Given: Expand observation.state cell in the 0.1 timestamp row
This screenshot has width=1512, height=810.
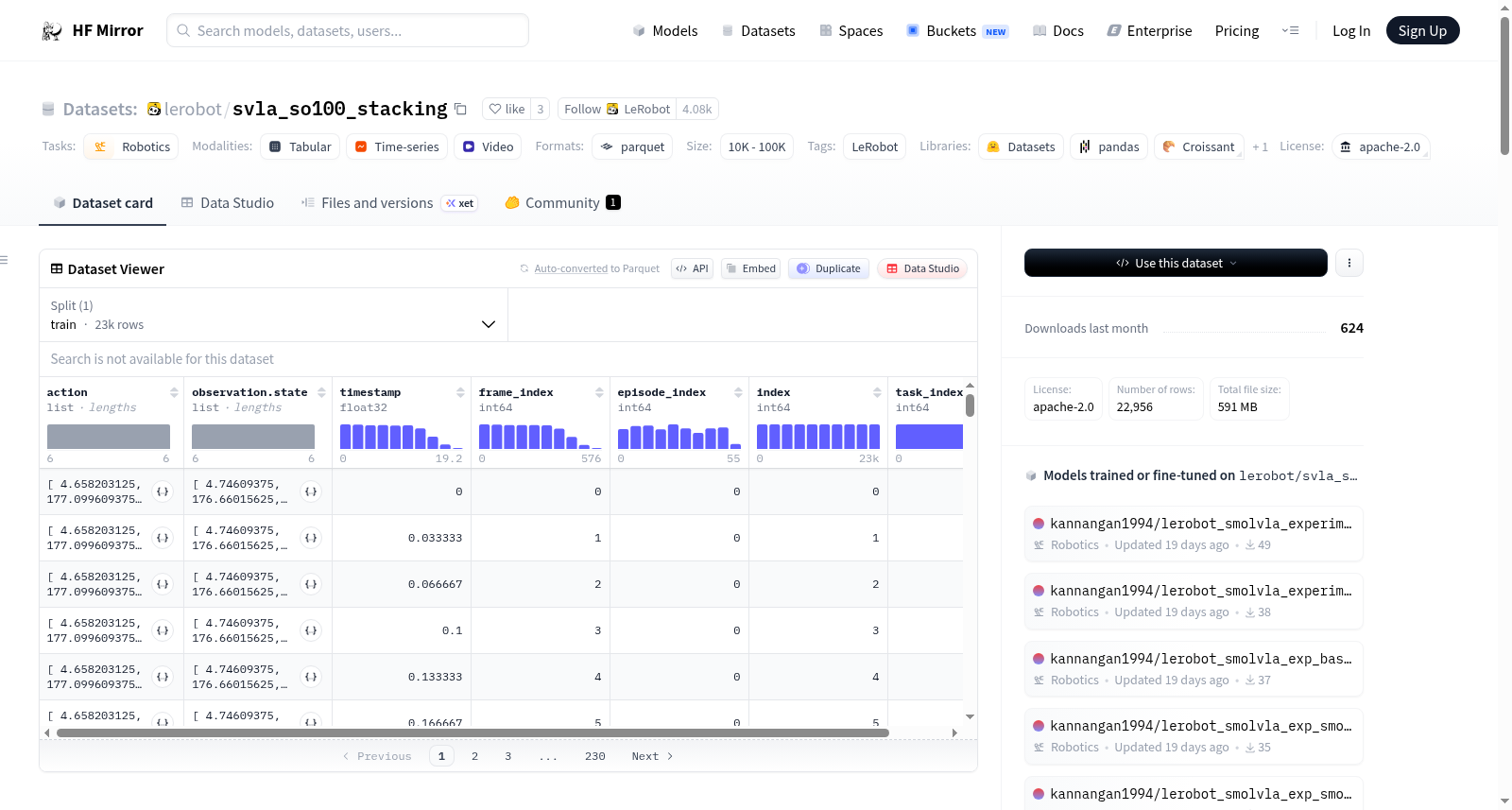Looking at the screenshot, I should (x=310, y=630).
